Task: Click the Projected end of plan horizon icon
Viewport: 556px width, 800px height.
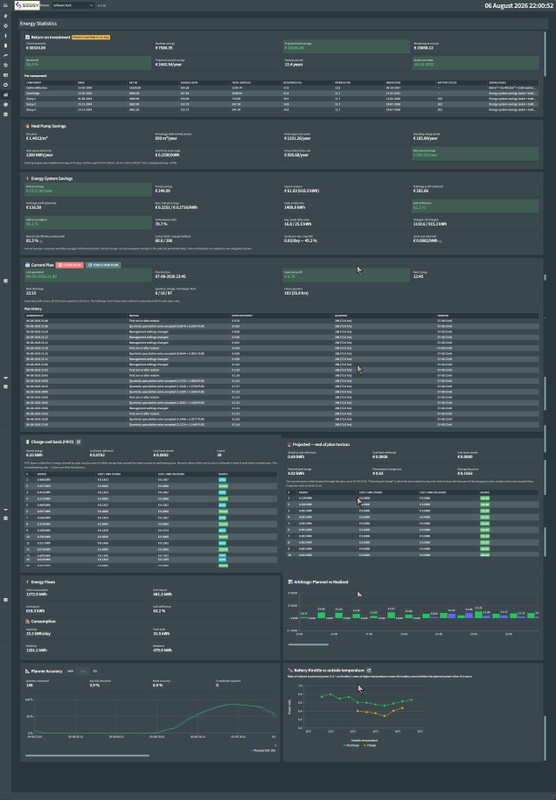Action: click(290, 444)
